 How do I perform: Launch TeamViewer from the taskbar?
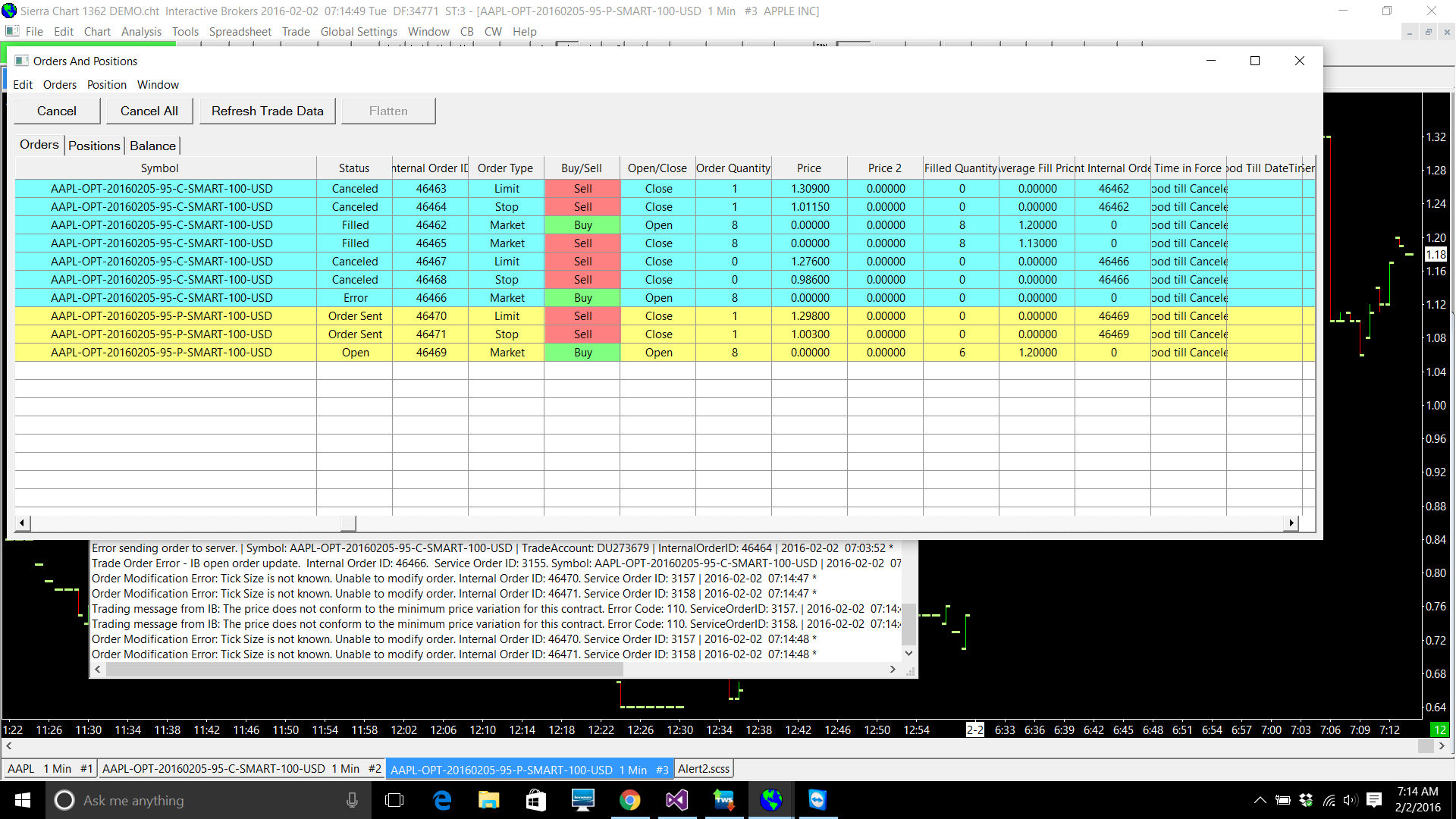[817, 800]
